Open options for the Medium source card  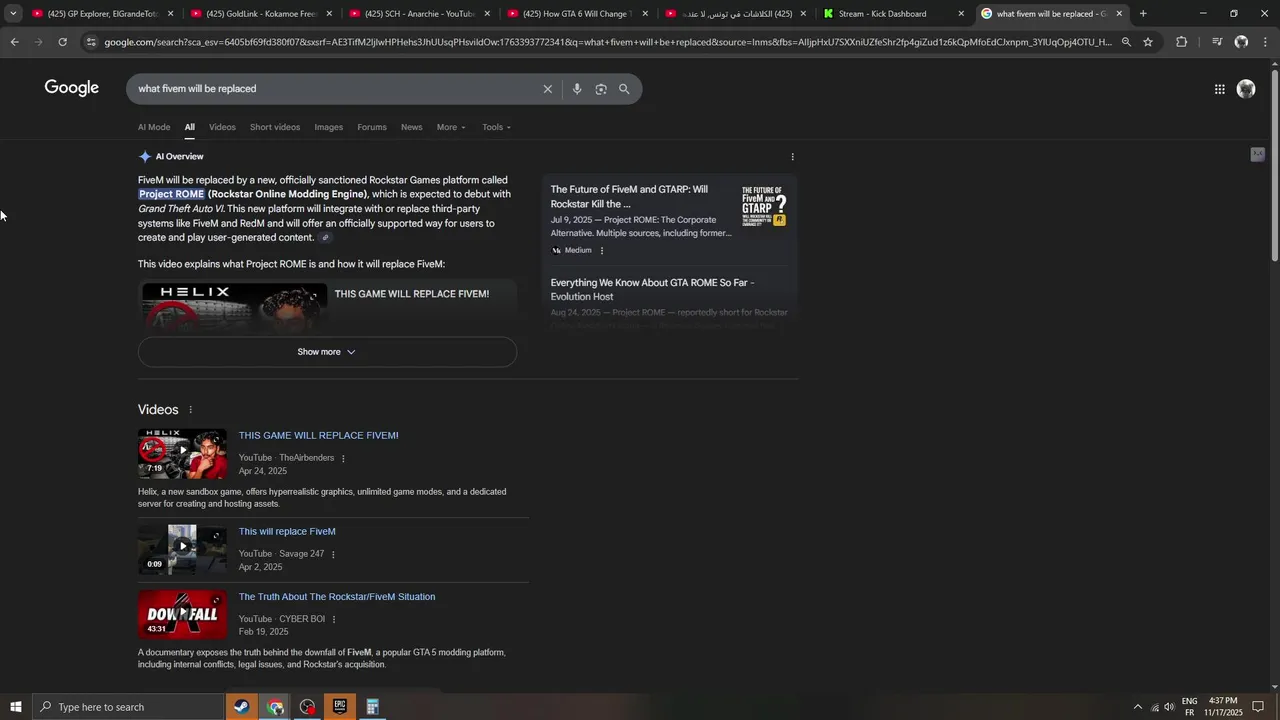coord(601,251)
